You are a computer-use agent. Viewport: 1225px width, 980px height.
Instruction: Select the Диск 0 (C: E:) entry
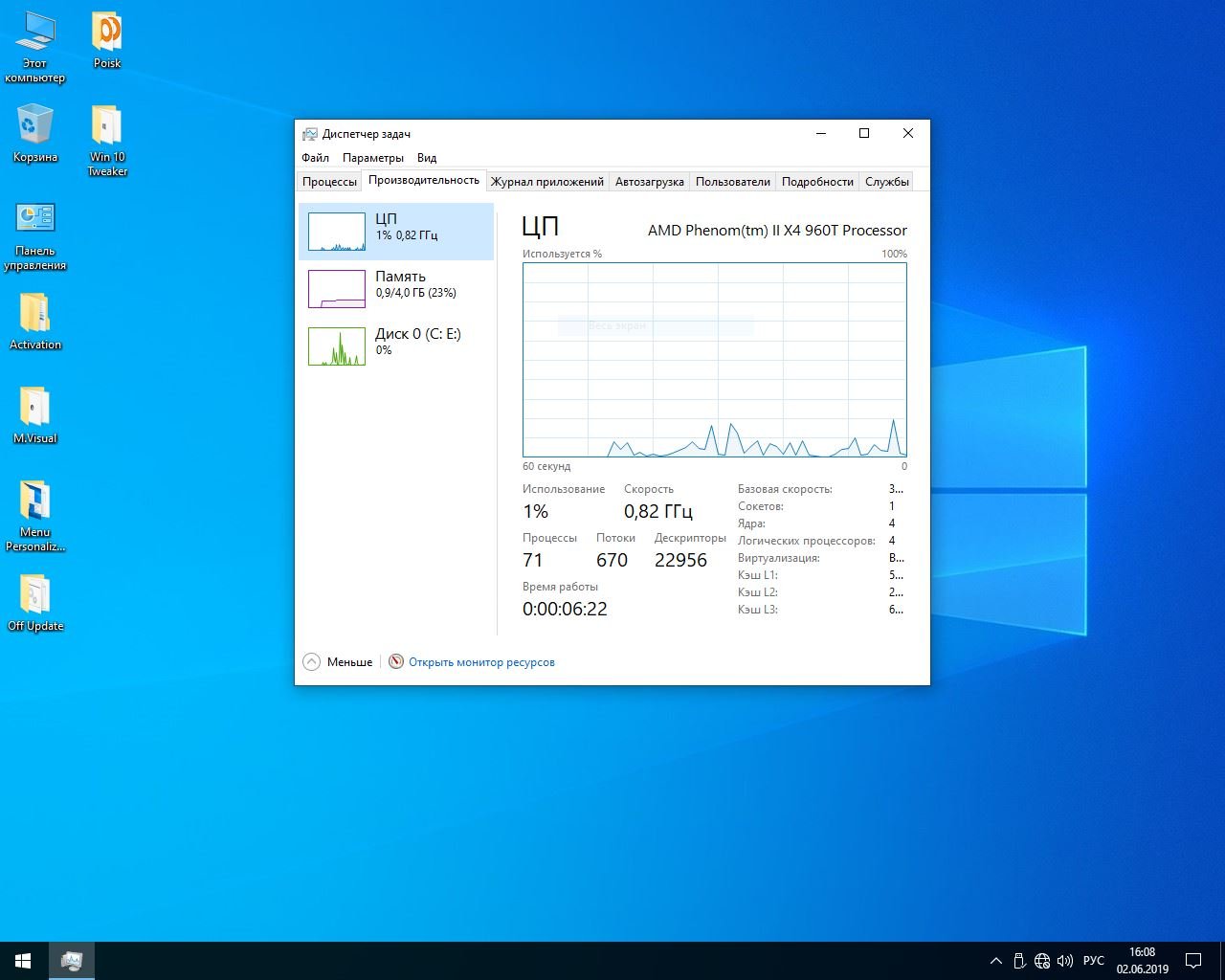(396, 346)
